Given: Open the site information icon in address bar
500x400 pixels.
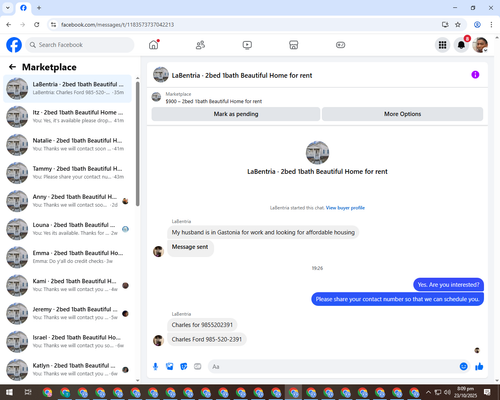Looking at the screenshot, I should point(53,25).
